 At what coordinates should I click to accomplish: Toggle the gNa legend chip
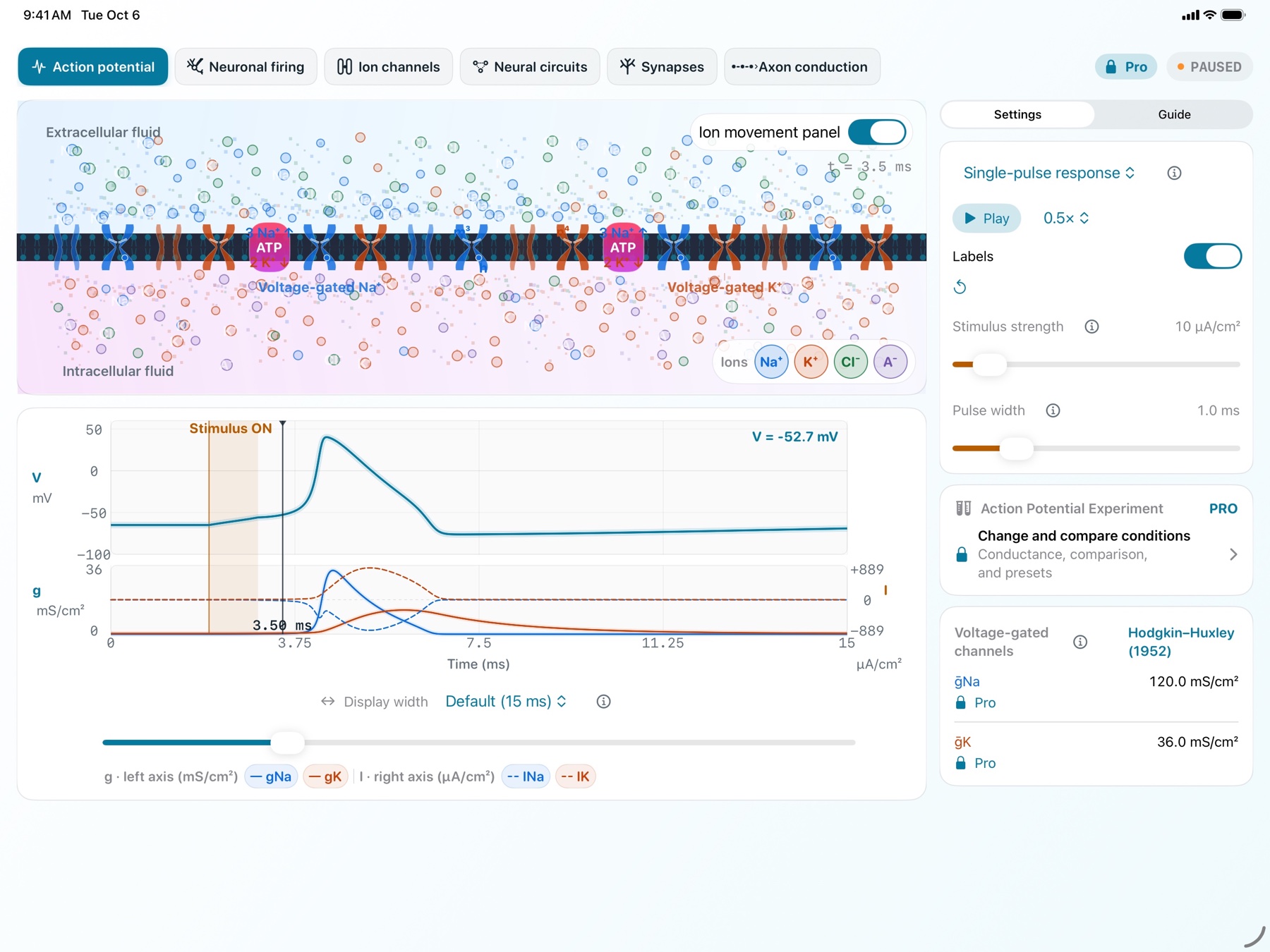(x=271, y=776)
